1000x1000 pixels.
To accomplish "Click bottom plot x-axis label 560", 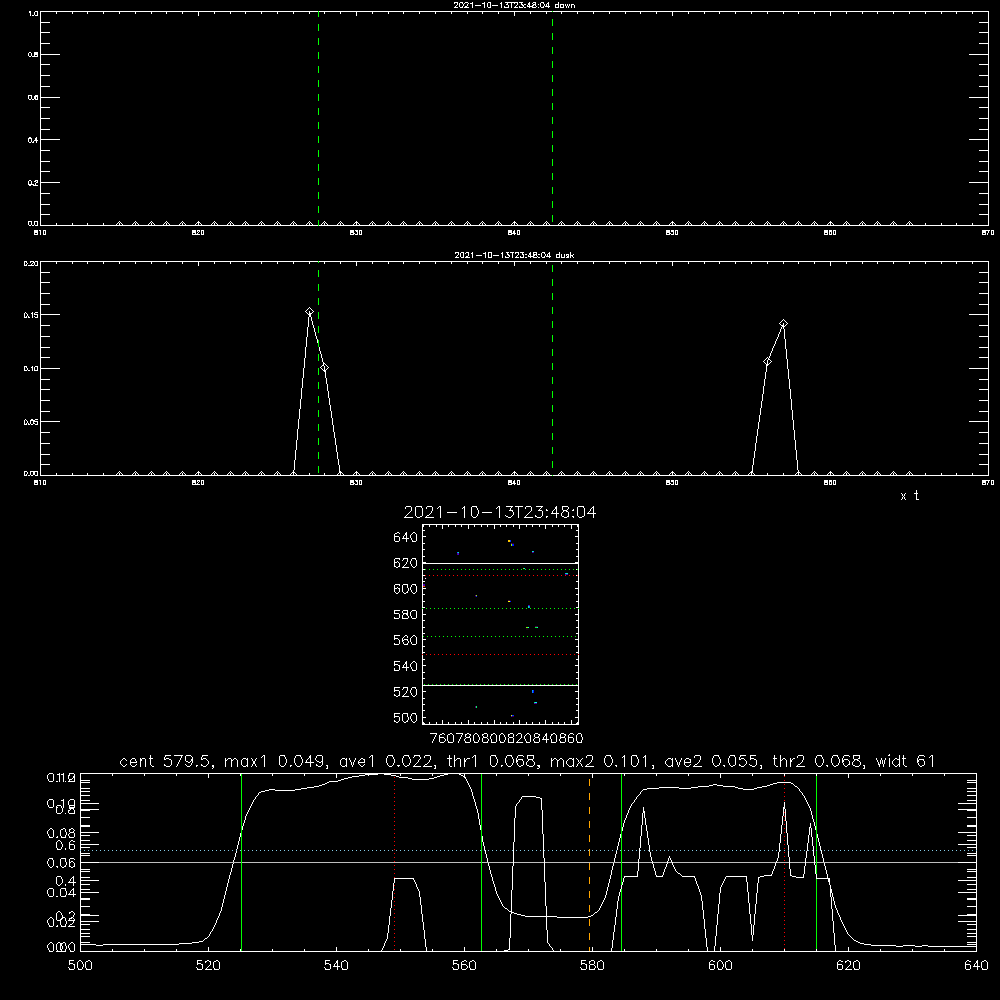I will click(464, 966).
